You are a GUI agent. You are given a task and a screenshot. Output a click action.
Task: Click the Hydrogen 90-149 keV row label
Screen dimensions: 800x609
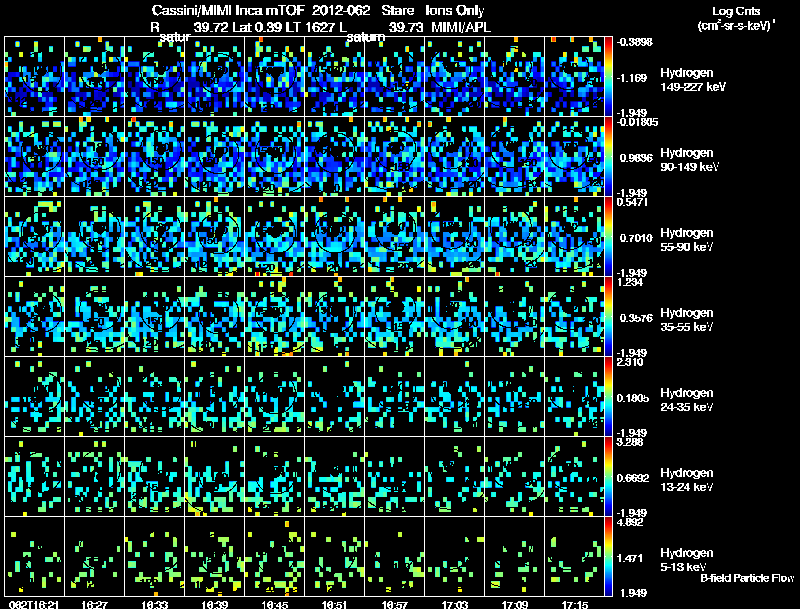689,160
